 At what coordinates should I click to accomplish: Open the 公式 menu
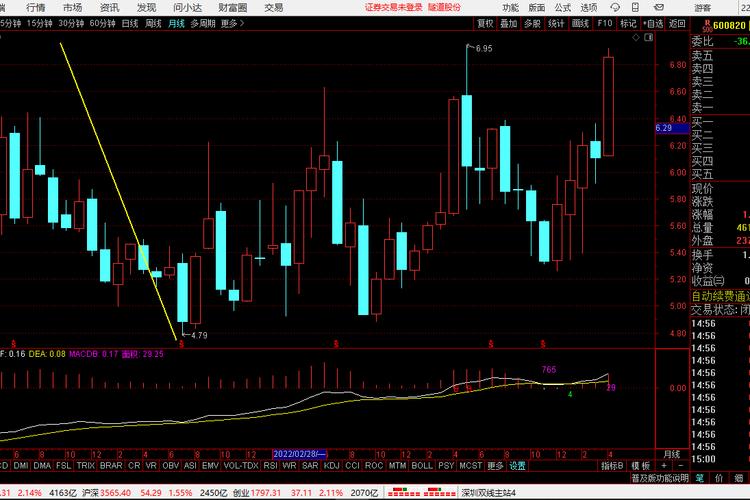[563, 7]
